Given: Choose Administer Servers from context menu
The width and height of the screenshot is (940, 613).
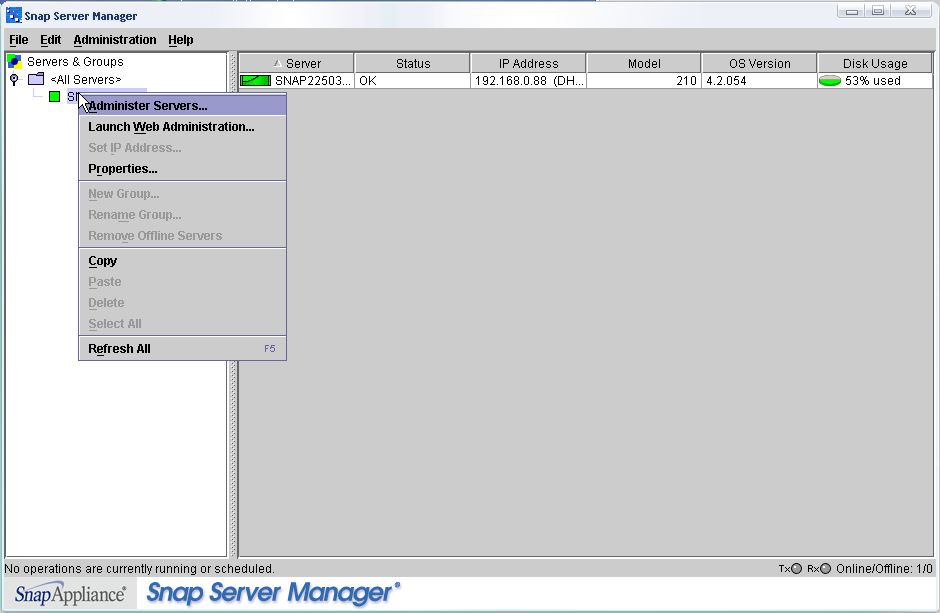Looking at the screenshot, I should 182,105.
